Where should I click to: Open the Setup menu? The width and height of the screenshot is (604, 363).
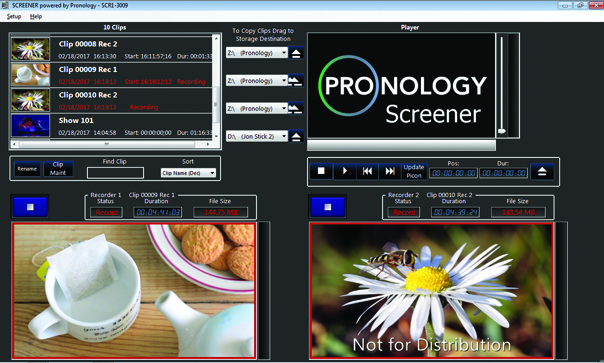click(x=14, y=17)
